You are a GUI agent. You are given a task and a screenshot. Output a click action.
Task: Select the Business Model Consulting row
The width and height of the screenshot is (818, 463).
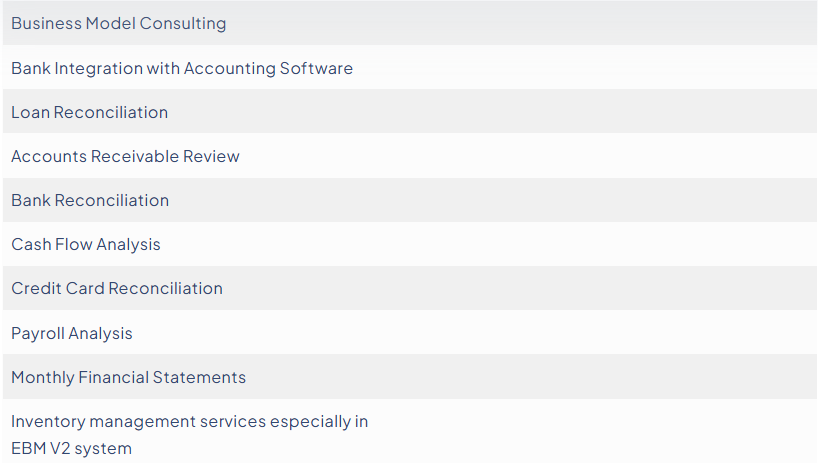coord(410,23)
